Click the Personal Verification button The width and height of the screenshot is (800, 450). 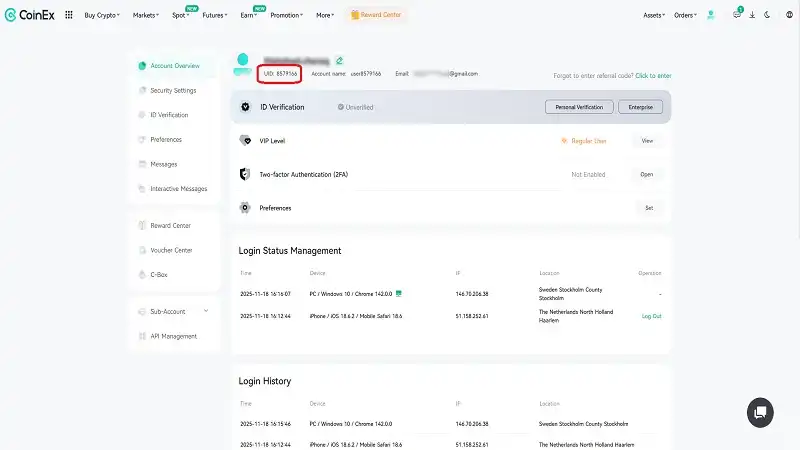[579, 107]
